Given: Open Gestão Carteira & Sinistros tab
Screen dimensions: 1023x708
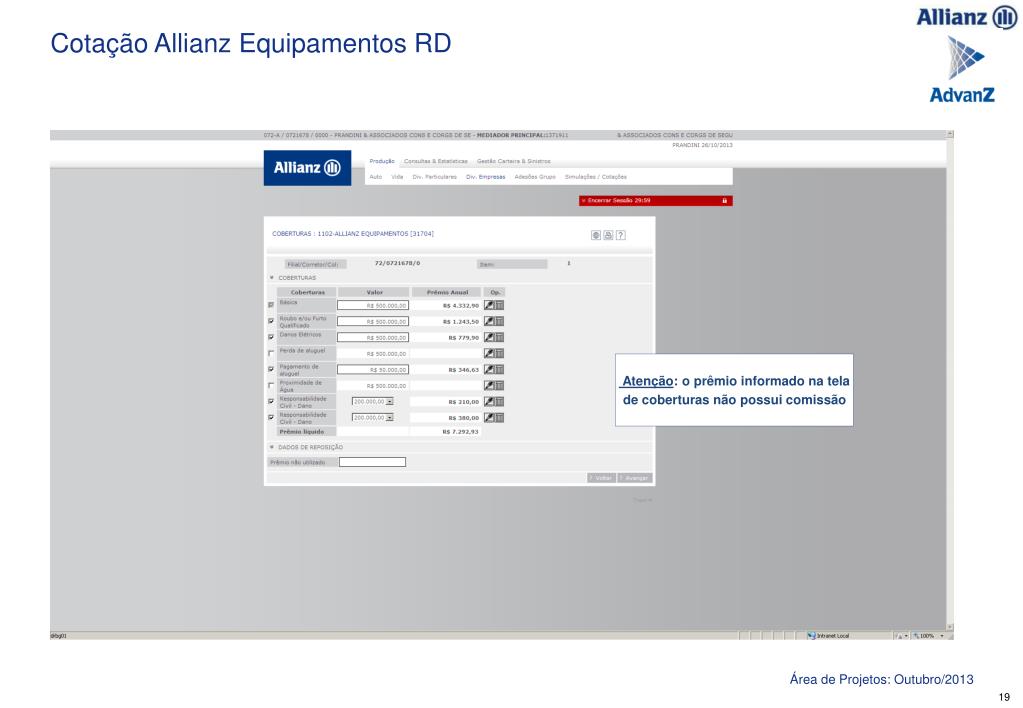Looking at the screenshot, I should click(x=513, y=161).
